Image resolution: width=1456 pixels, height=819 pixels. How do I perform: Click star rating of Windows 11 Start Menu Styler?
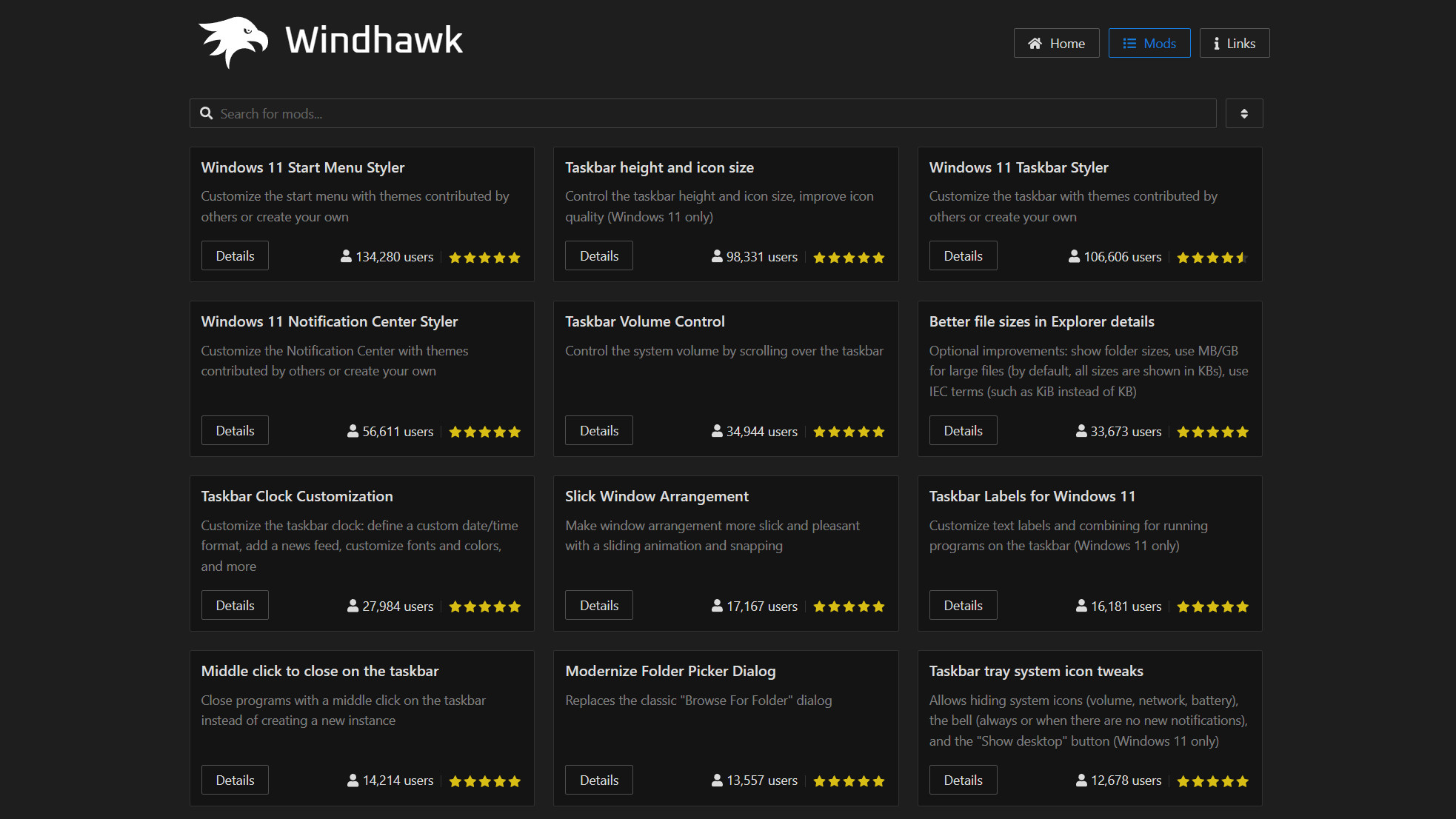[485, 258]
